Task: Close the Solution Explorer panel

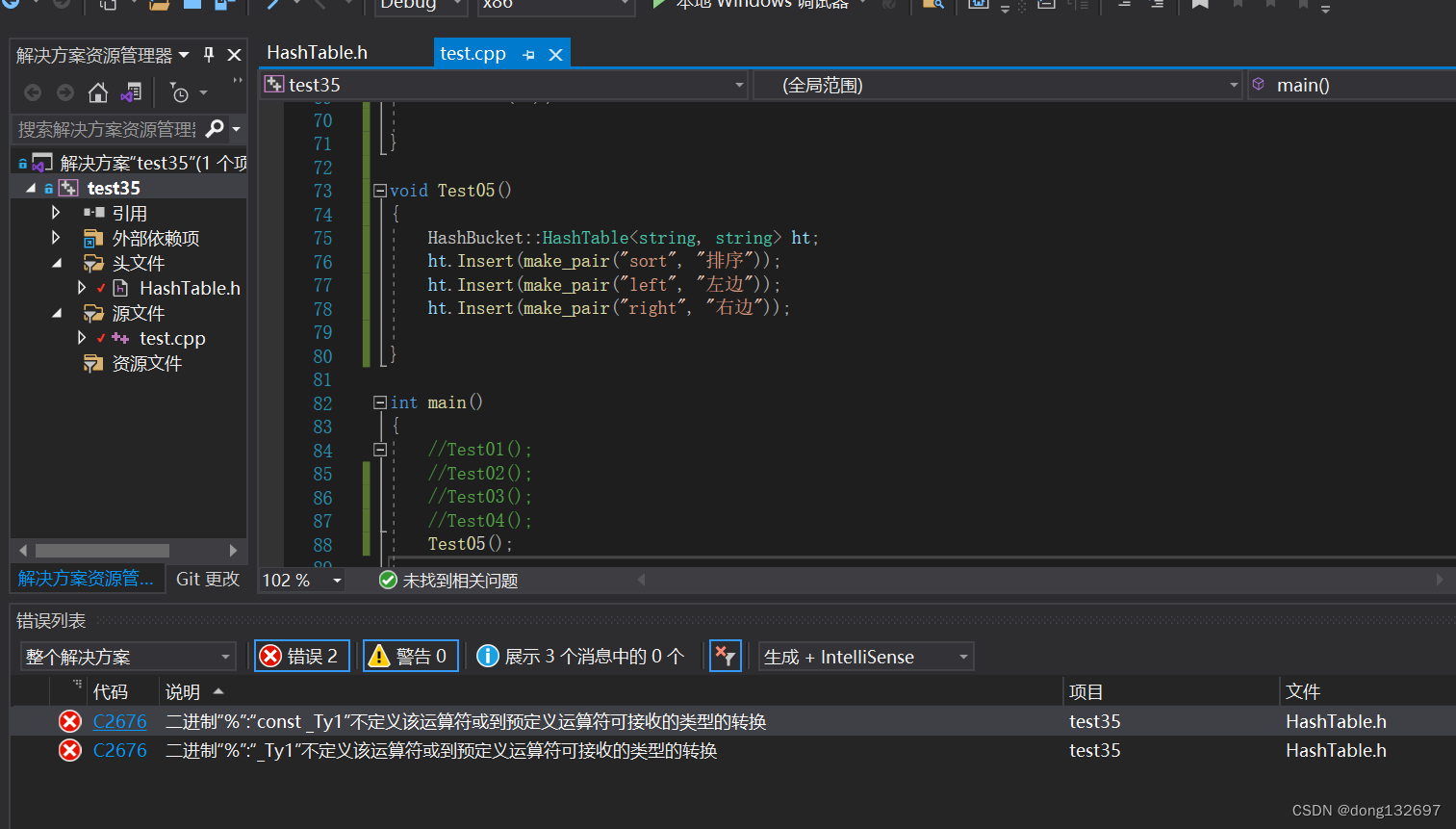Action: pos(234,55)
